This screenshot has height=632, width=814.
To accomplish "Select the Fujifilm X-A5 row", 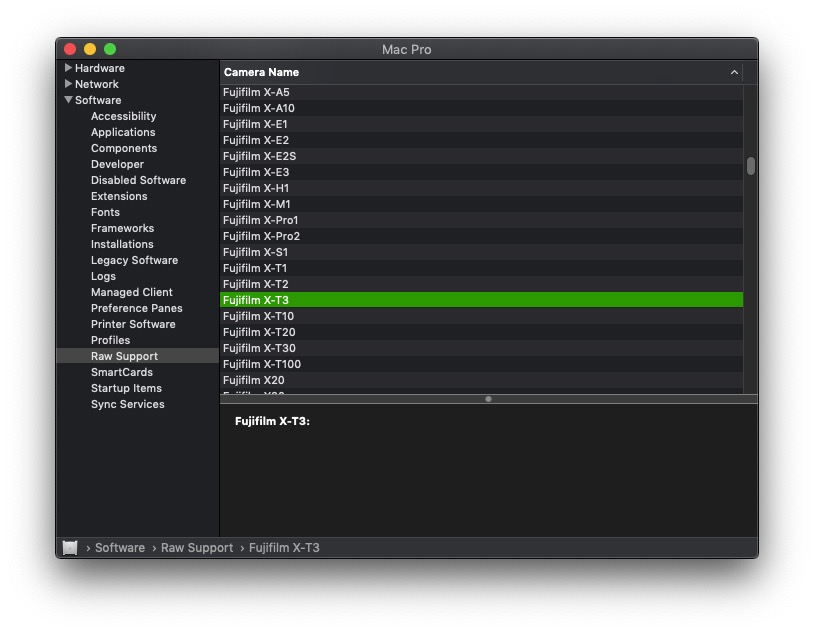I will click(481, 92).
